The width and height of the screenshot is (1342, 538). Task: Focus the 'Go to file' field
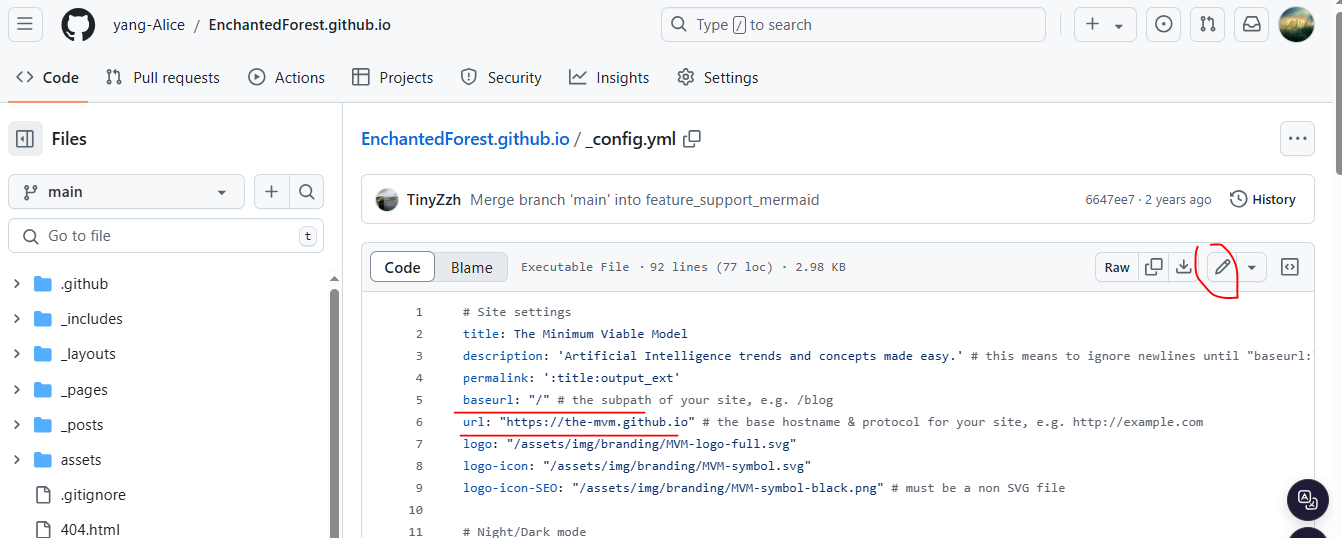166,236
